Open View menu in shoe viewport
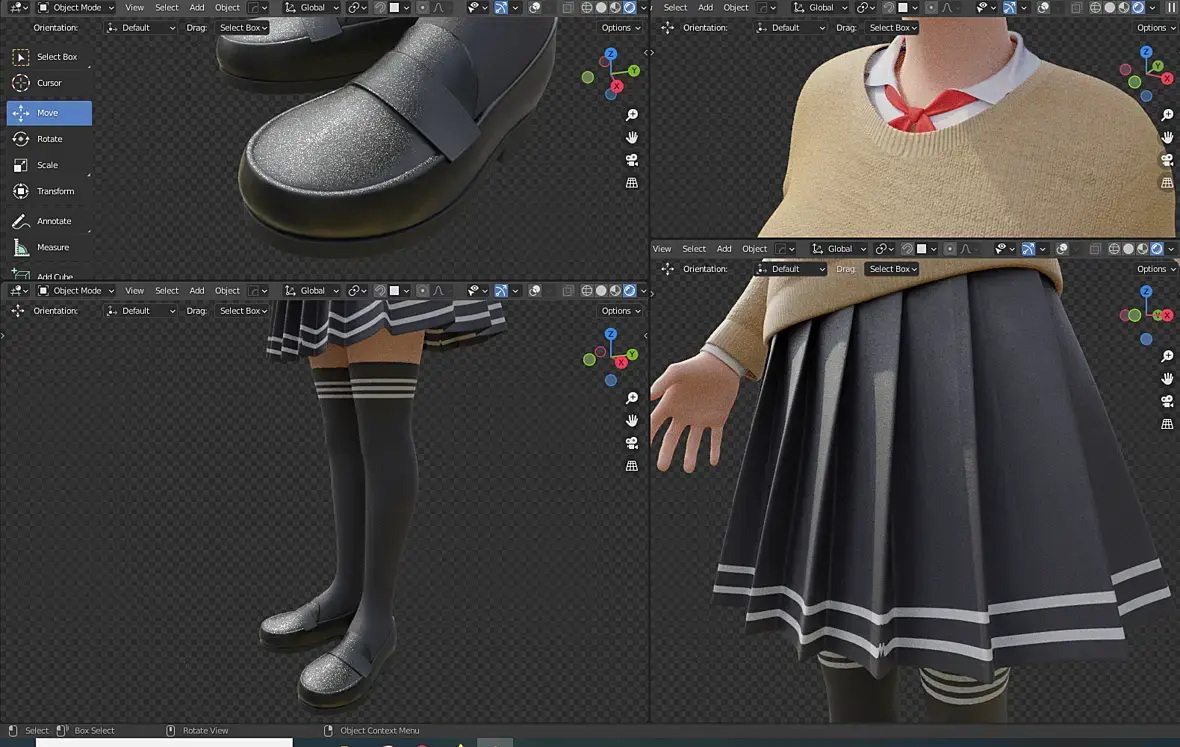 tap(135, 8)
